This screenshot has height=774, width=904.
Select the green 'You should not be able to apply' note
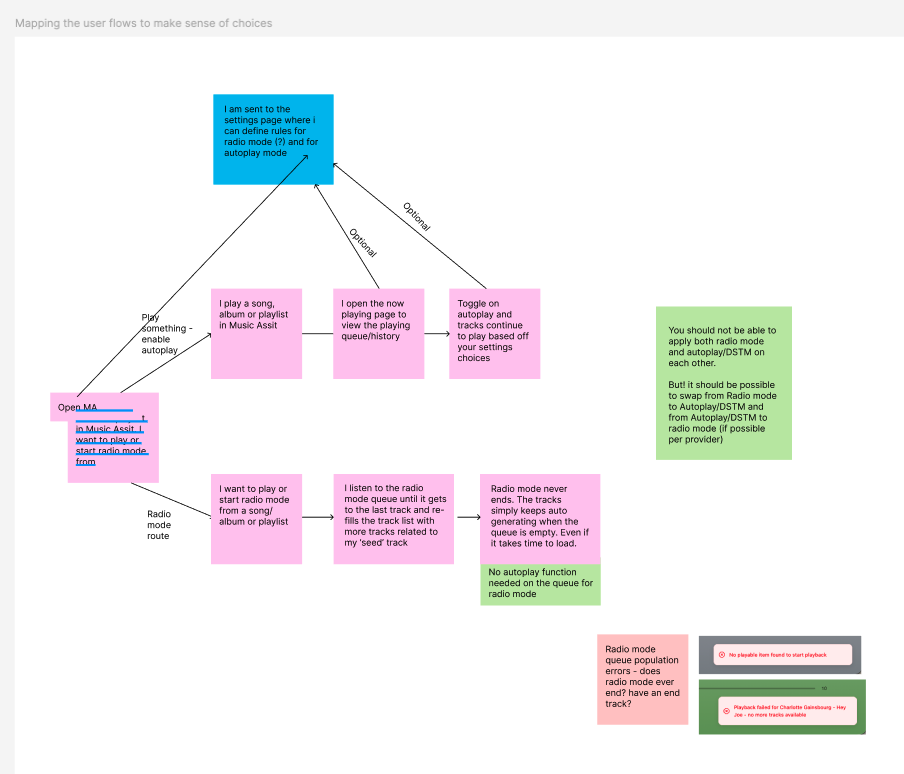click(724, 383)
